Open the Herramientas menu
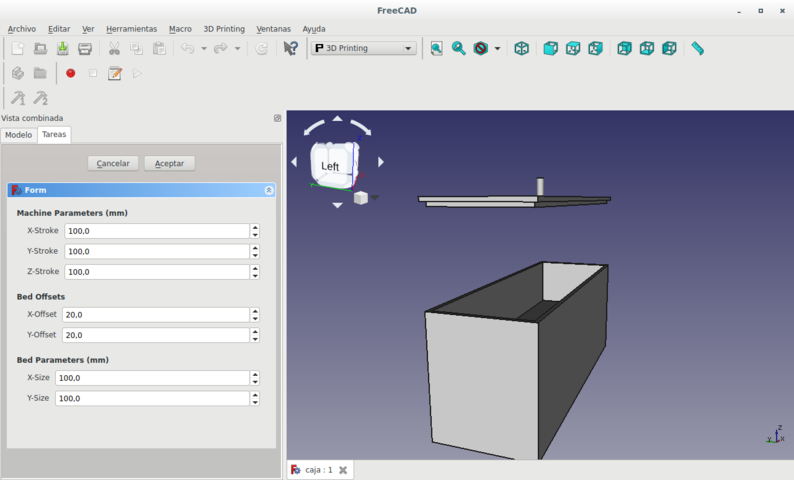This screenshot has width=794, height=480. point(132,29)
